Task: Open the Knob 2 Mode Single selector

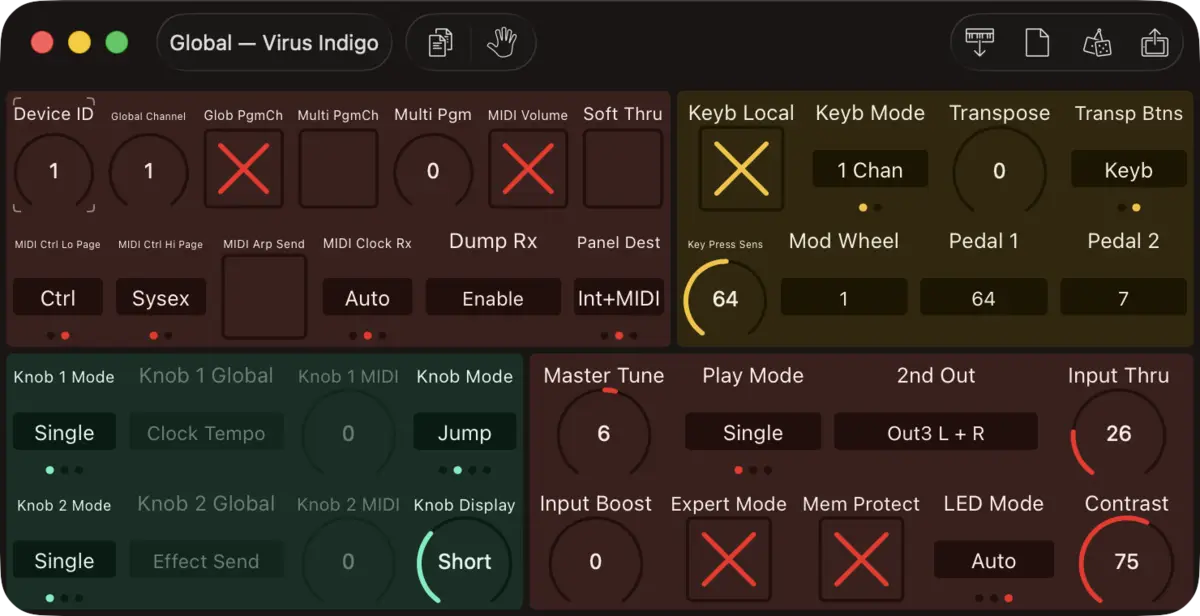Action: tap(64, 560)
